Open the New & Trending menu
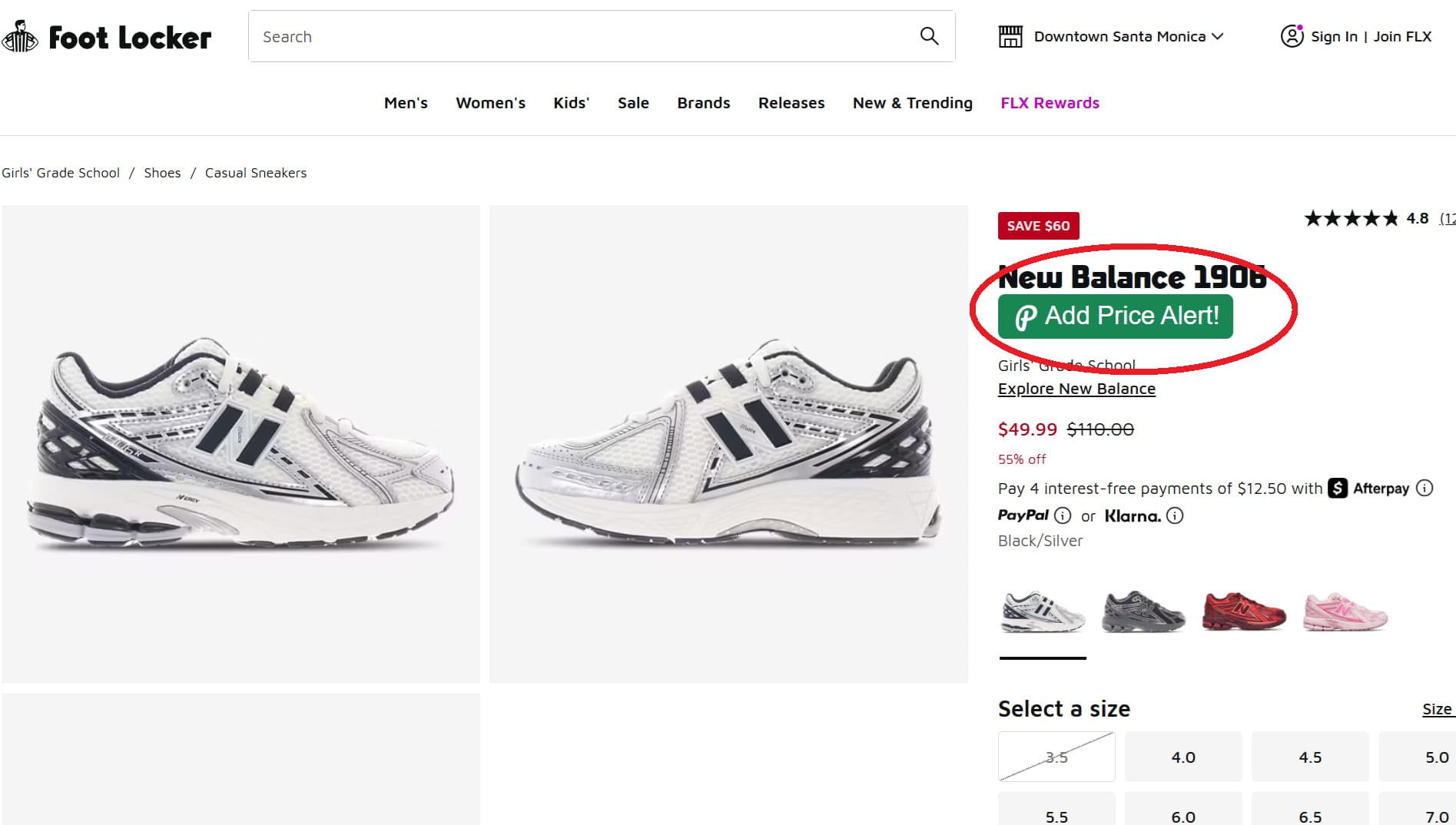 [x=913, y=103]
